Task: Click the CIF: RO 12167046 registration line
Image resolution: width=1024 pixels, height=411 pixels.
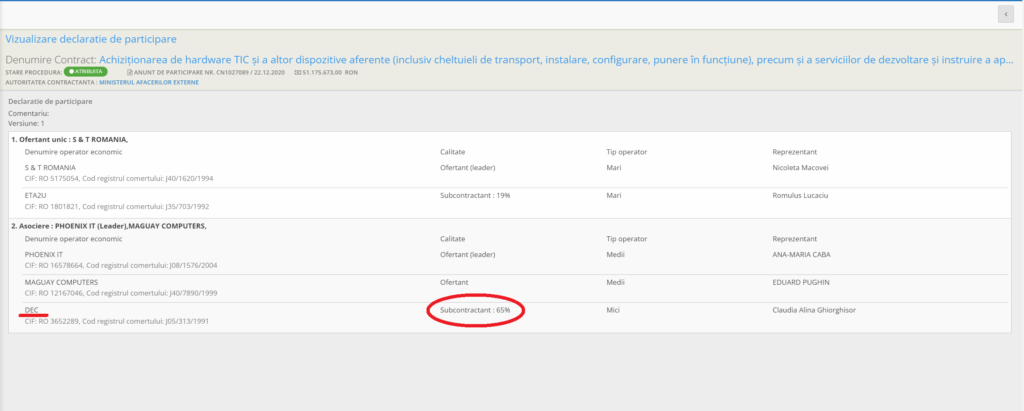Action: pos(121,293)
